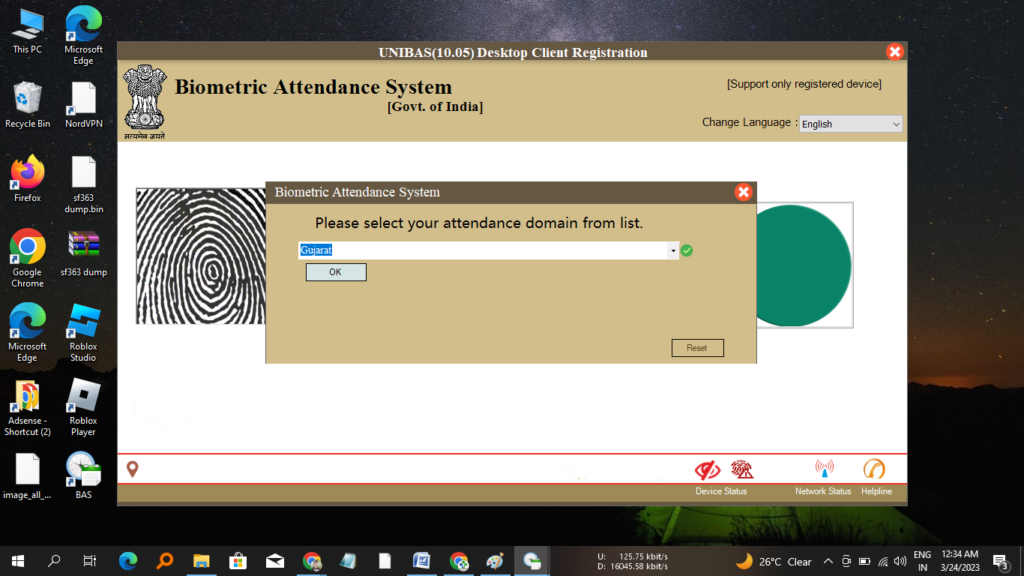Expand the attendance domain dropdown arrow

673,250
